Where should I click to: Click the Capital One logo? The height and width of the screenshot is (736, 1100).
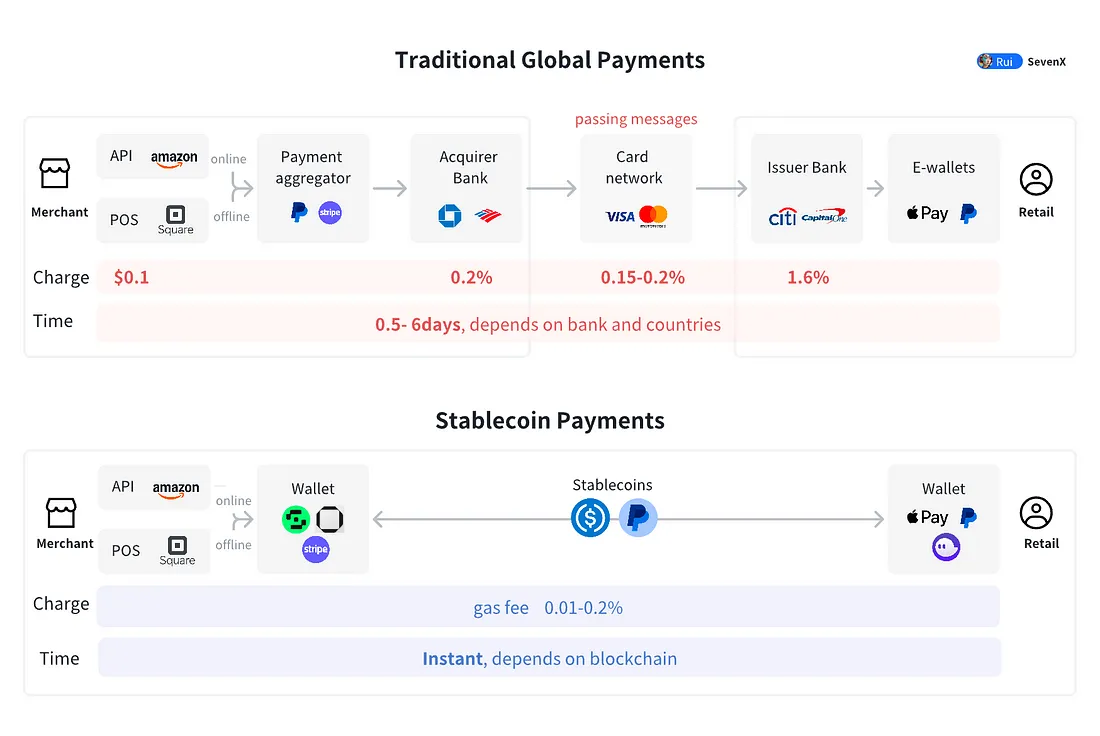[824, 216]
